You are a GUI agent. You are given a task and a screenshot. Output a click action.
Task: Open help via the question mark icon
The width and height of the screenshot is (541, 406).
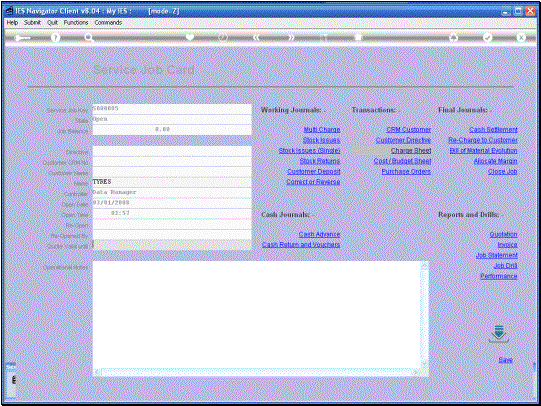(55, 38)
